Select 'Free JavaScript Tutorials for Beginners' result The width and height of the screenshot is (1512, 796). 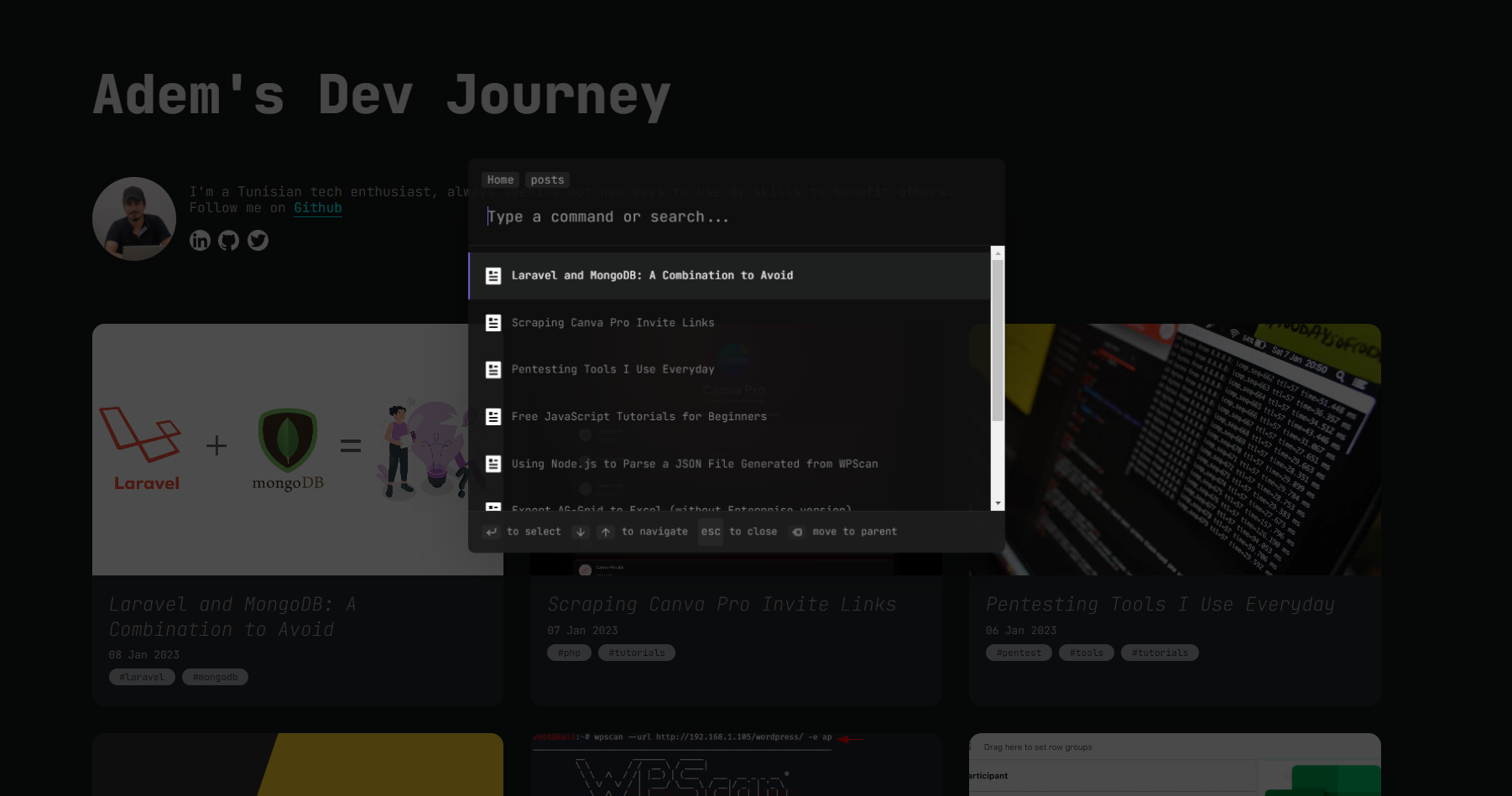(x=729, y=417)
